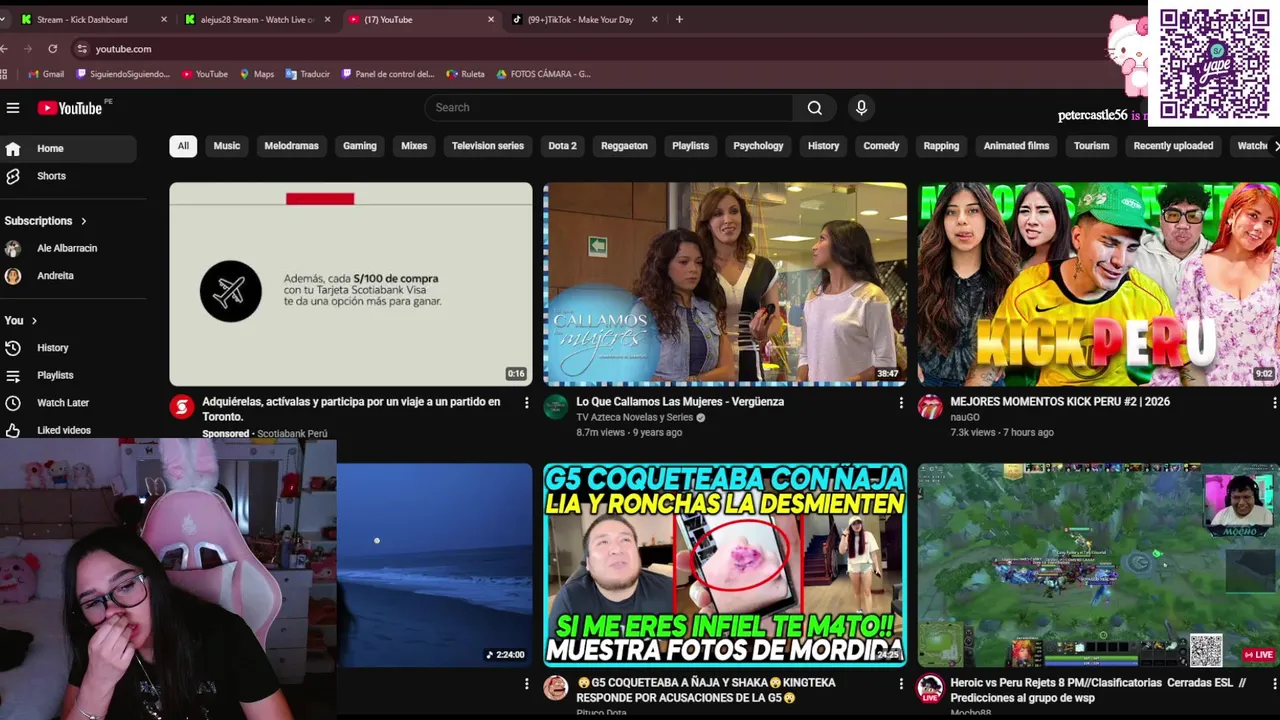Open Home in the sidebar
The image size is (1280, 720).
(68, 149)
